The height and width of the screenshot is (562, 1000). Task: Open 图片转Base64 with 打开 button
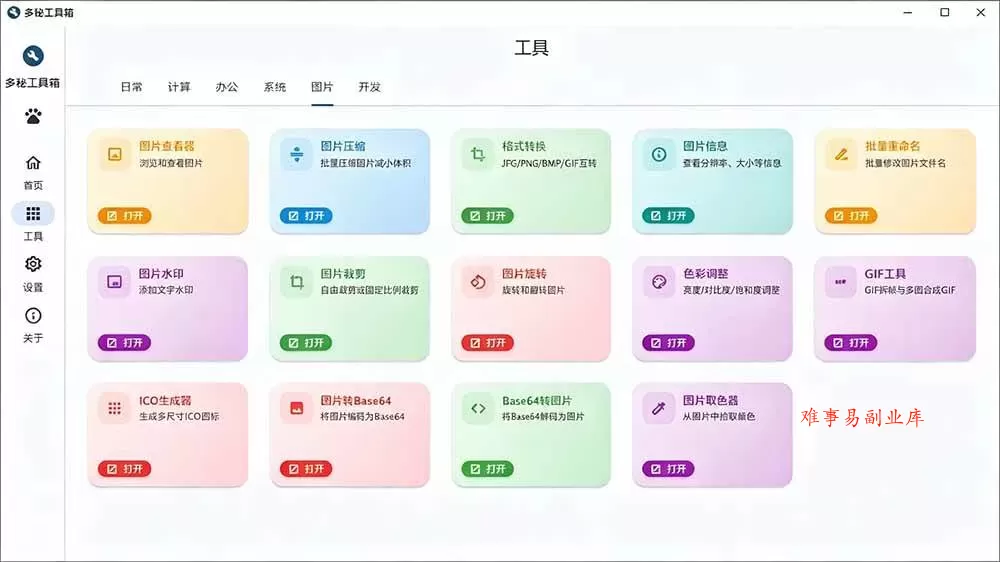coord(306,469)
